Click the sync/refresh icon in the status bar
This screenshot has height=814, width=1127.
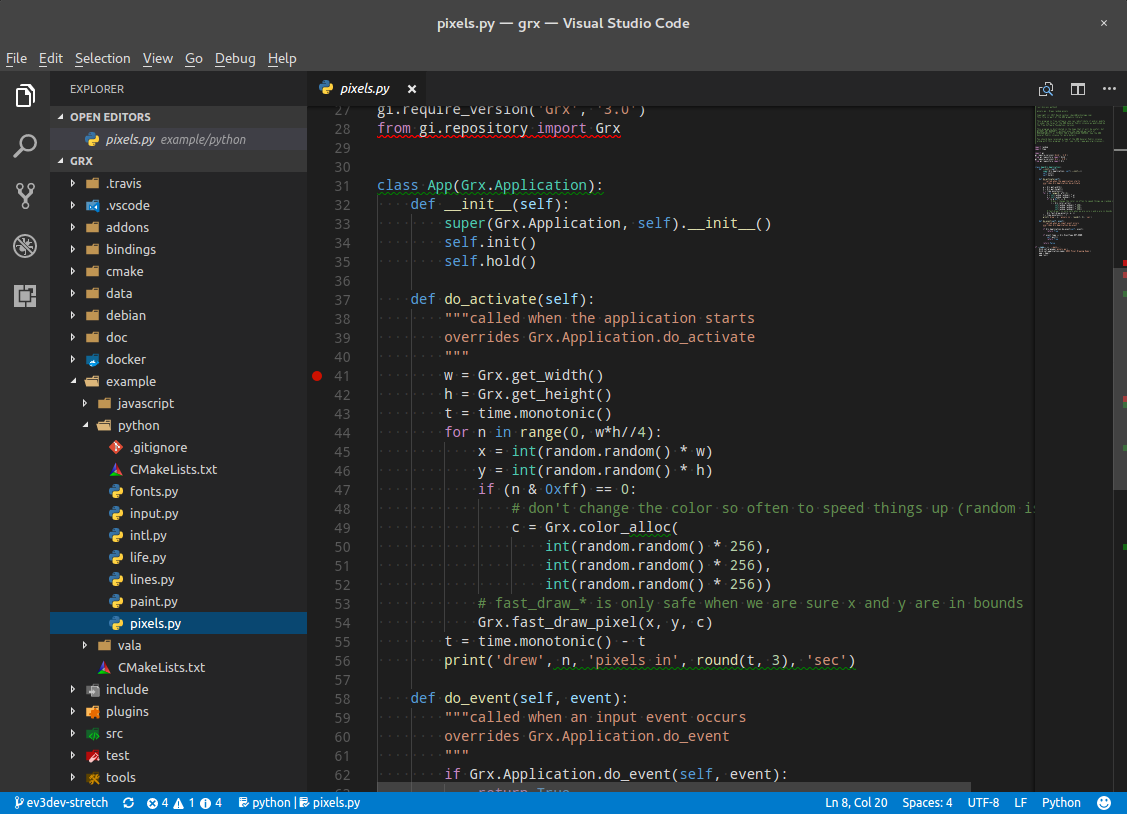(x=128, y=802)
